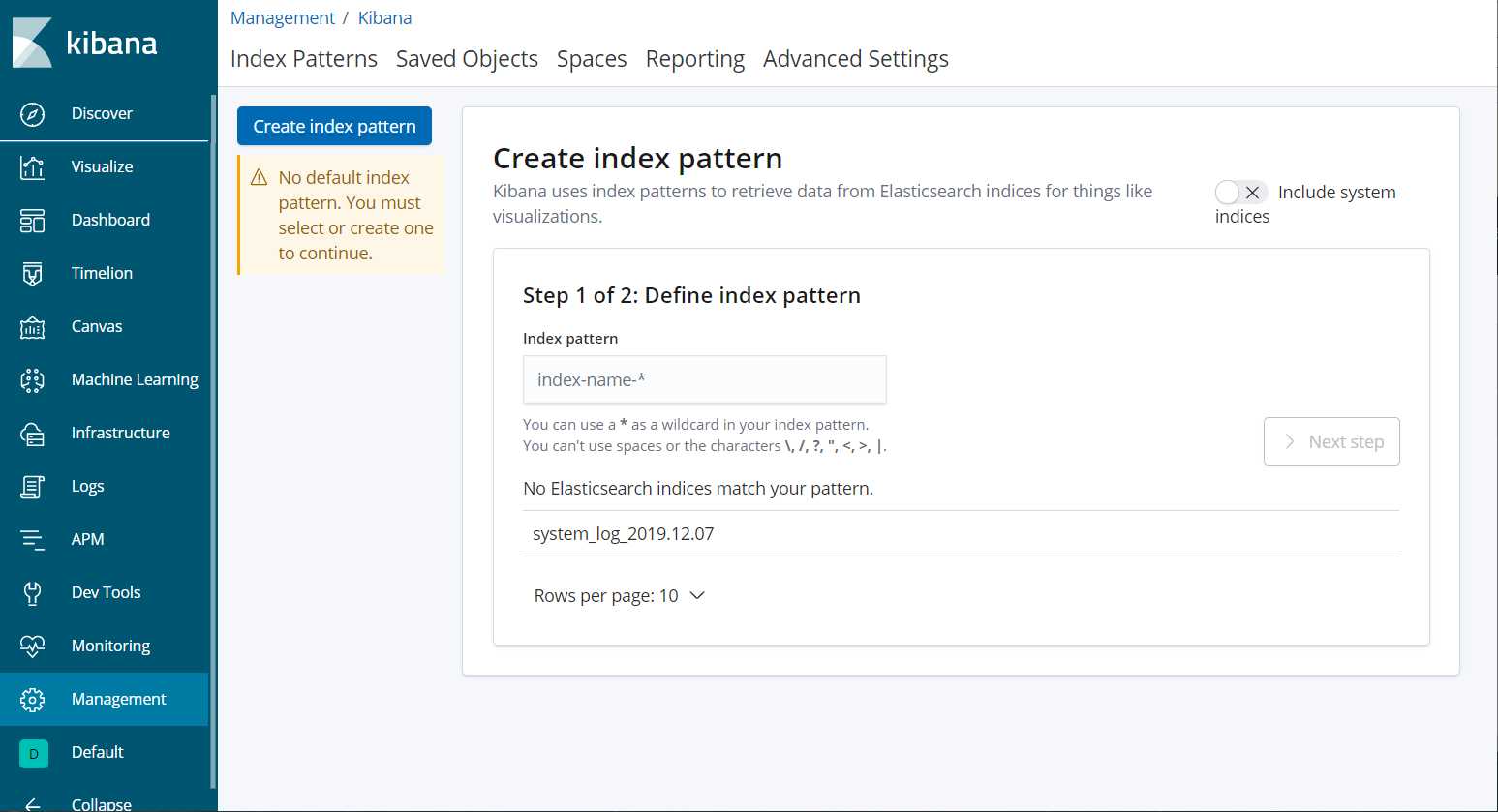Click the No Elasticsearch indices match message

click(697, 488)
